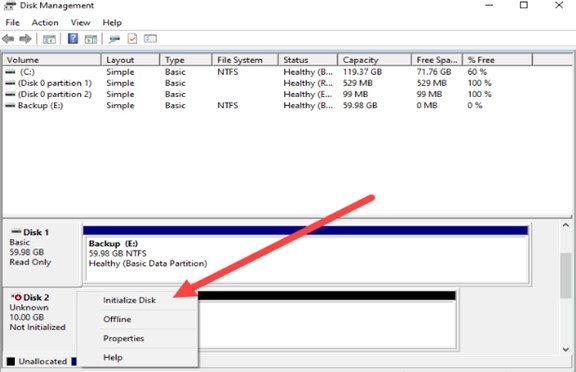Sort by the Status column header
This screenshot has width=576, height=372.
[x=308, y=60]
